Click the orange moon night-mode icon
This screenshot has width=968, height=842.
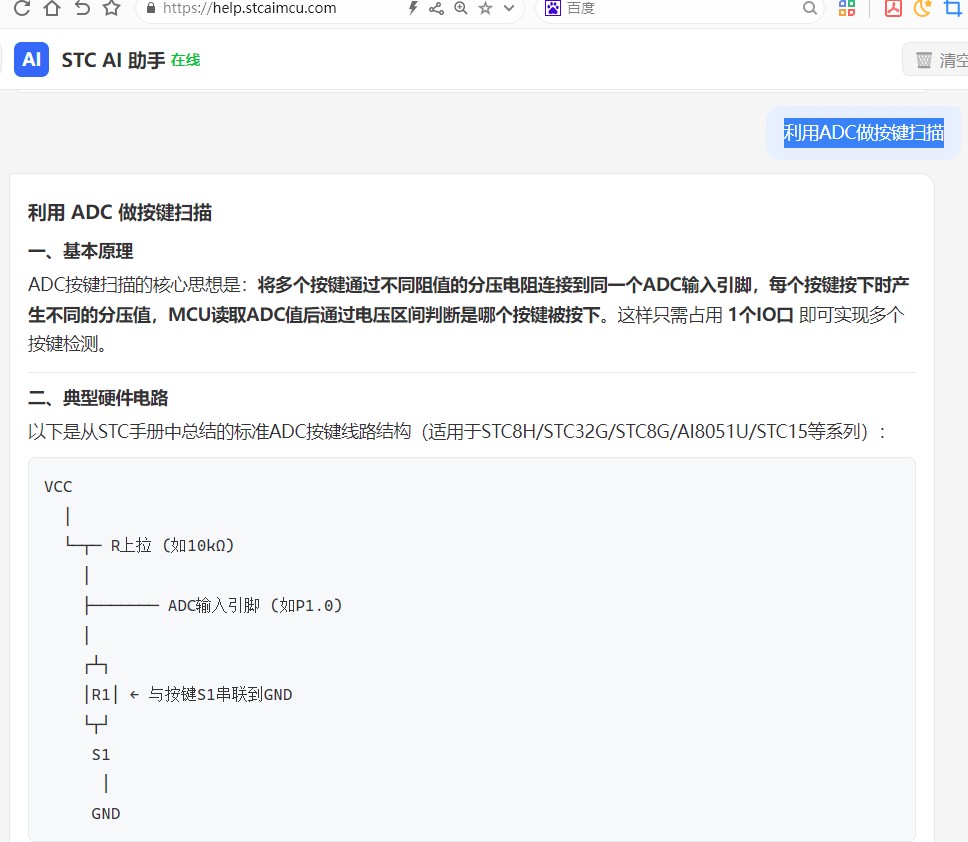[922, 8]
